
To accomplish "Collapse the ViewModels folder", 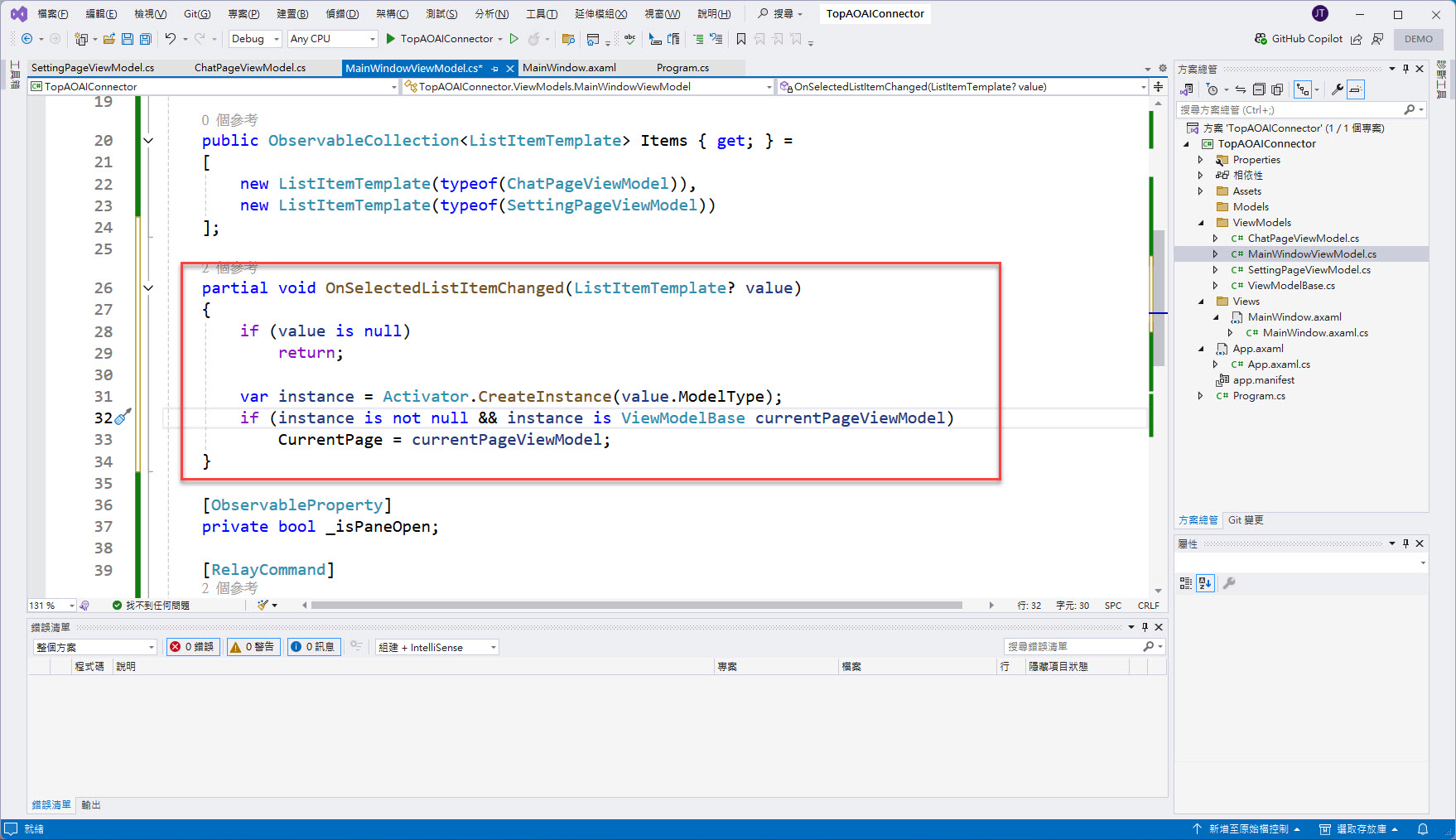I will coord(1201,223).
